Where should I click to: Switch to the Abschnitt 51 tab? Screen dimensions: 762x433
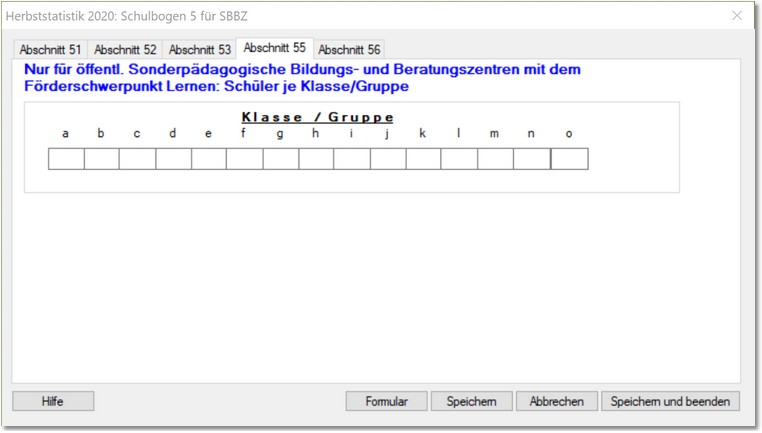pyautogui.click(x=50, y=50)
